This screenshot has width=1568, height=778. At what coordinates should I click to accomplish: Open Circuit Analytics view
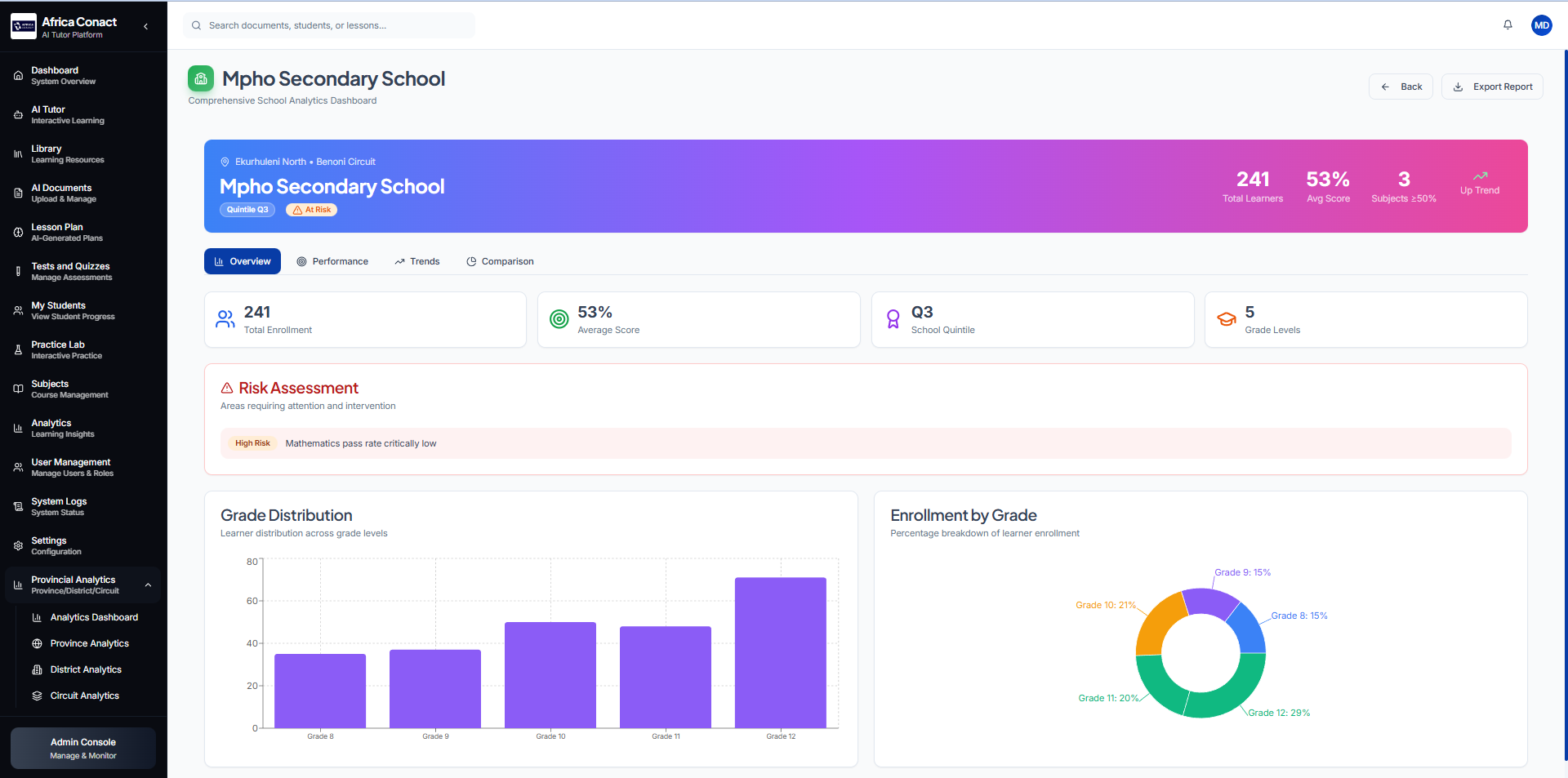click(x=84, y=696)
